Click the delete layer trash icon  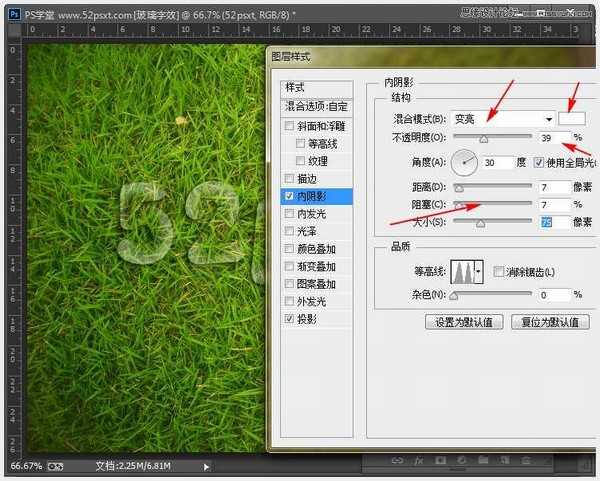point(528,460)
